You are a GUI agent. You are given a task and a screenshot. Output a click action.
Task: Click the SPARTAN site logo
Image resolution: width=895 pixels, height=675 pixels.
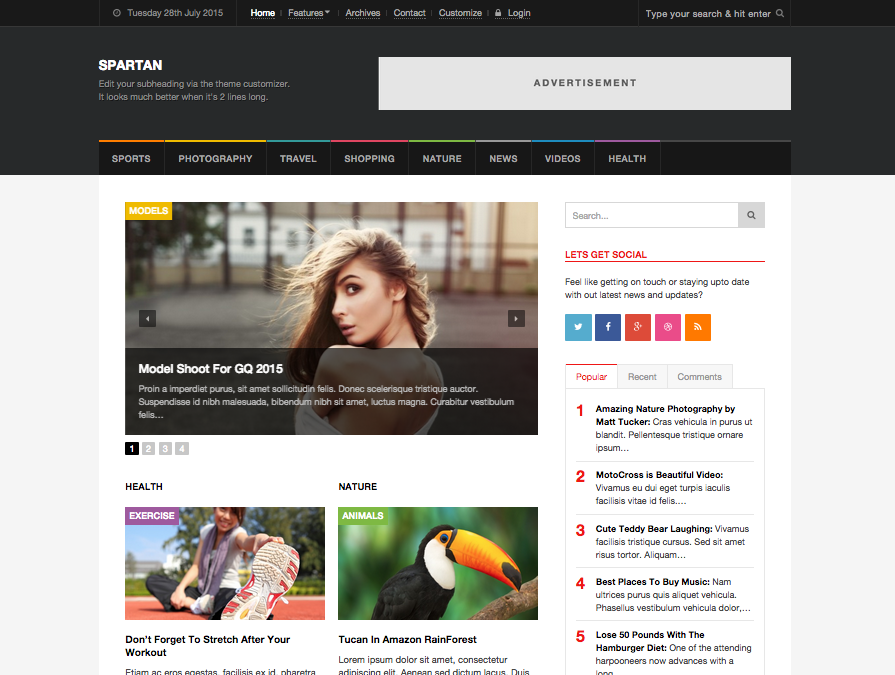pyautogui.click(x=130, y=65)
